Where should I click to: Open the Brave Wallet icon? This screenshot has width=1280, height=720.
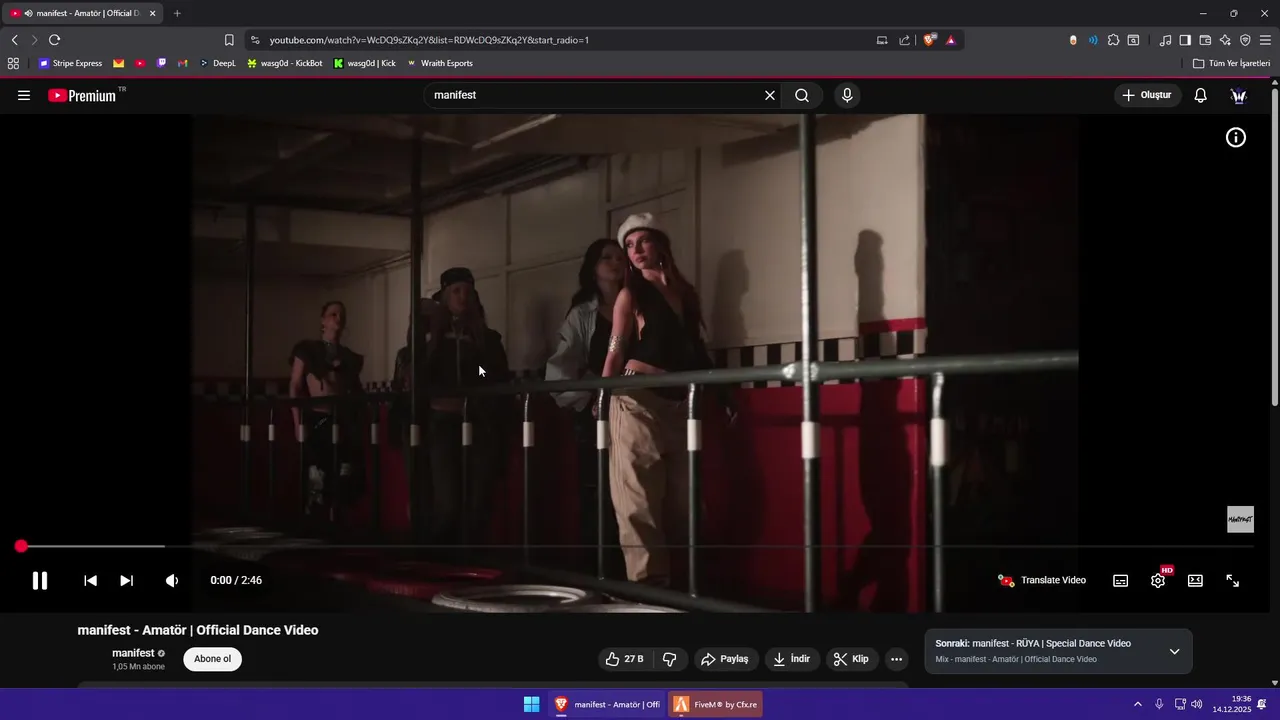(x=1205, y=40)
